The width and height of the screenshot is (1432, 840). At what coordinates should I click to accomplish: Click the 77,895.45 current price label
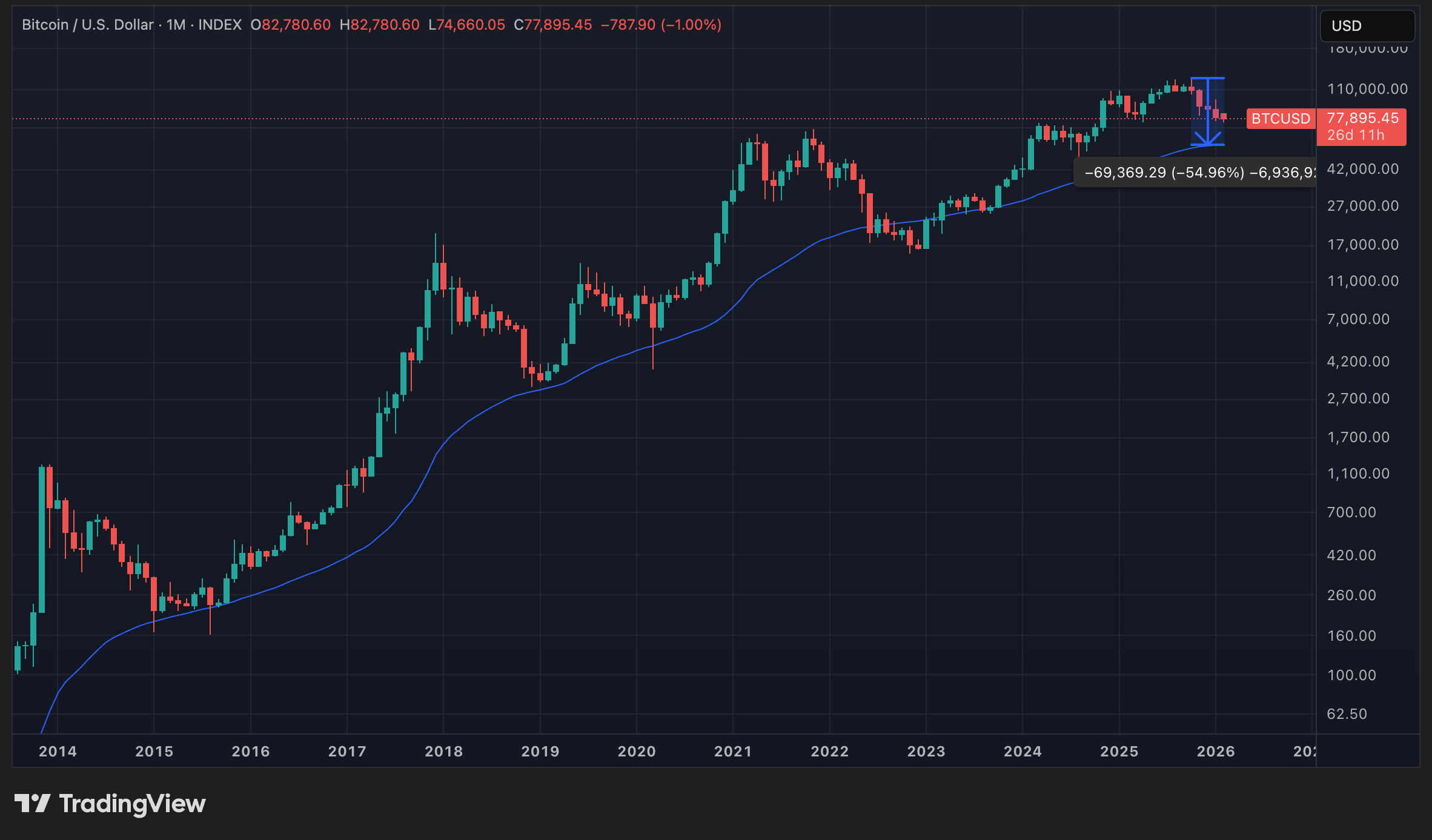(x=1363, y=118)
